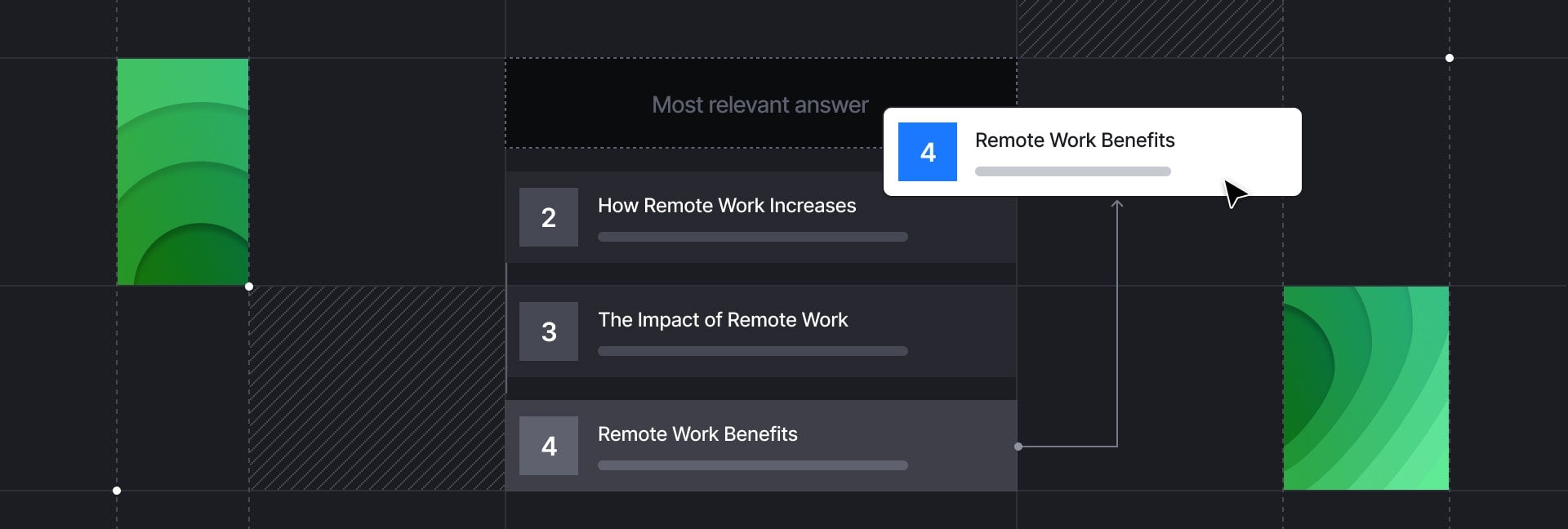Screen dimensions: 1568x529
Task: Click the blue number 4 badge
Action: (x=928, y=152)
